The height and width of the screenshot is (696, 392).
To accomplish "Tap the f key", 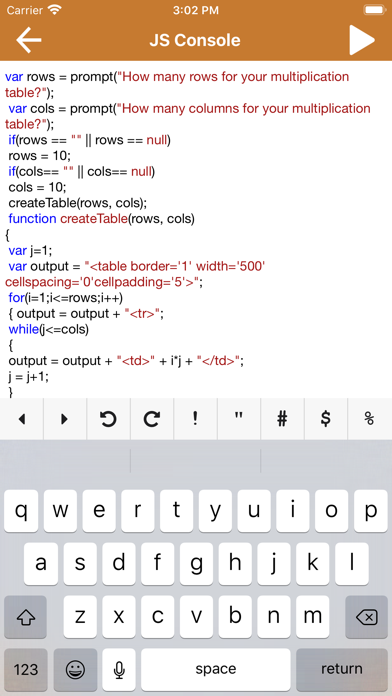I will pyautogui.click(x=157, y=563).
